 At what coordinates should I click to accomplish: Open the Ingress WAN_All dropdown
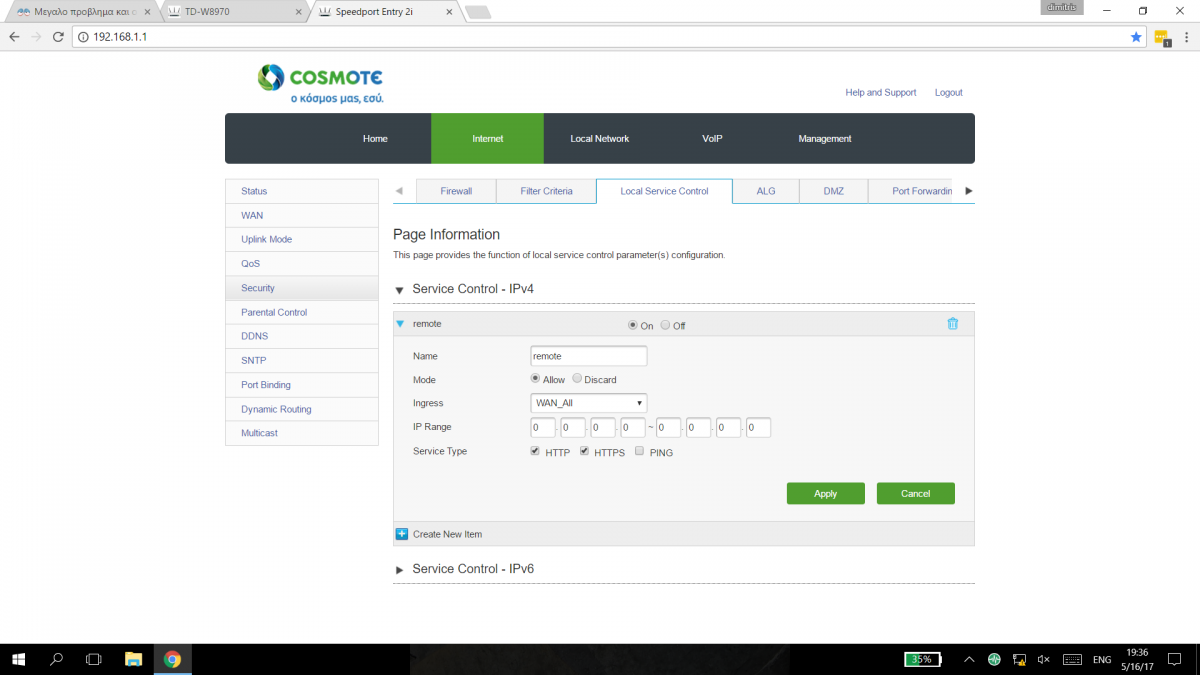(589, 403)
